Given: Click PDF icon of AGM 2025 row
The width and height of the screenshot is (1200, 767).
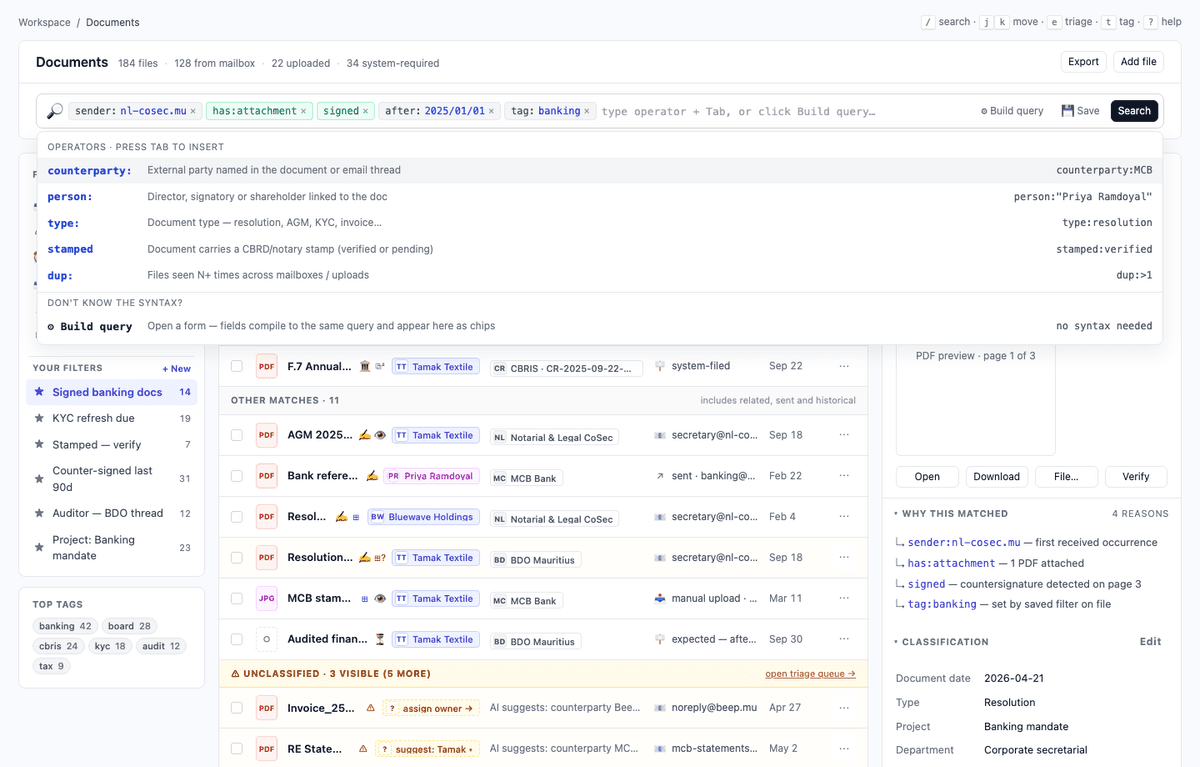Looking at the screenshot, I should (266, 435).
